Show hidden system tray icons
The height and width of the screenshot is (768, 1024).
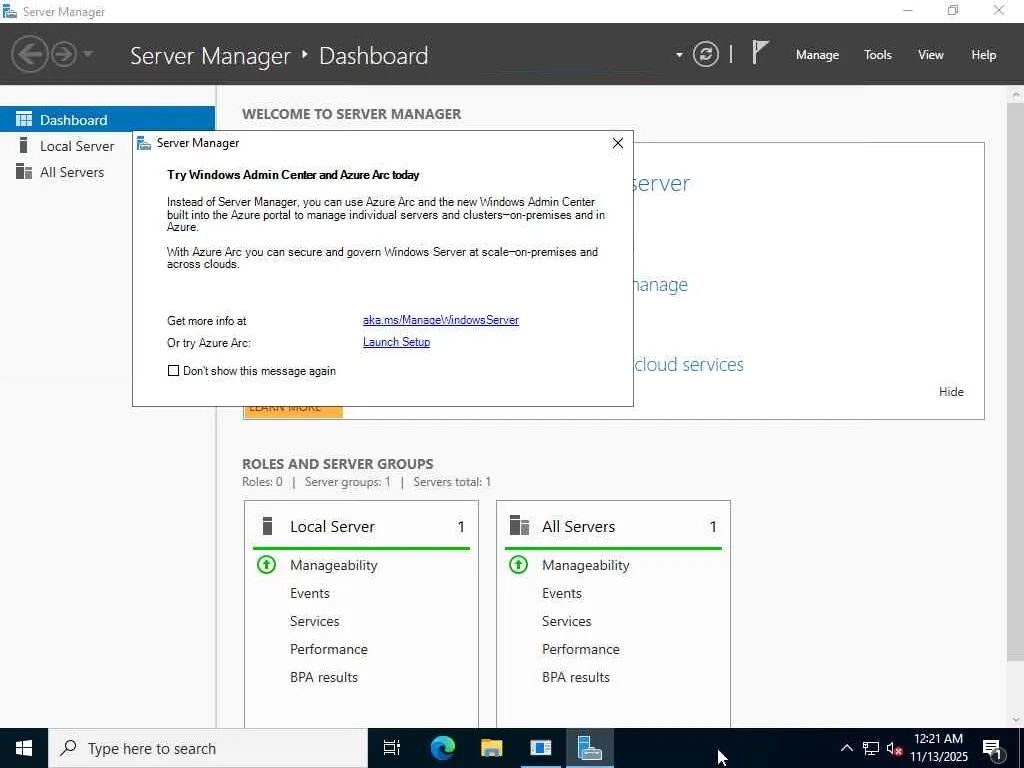846,748
